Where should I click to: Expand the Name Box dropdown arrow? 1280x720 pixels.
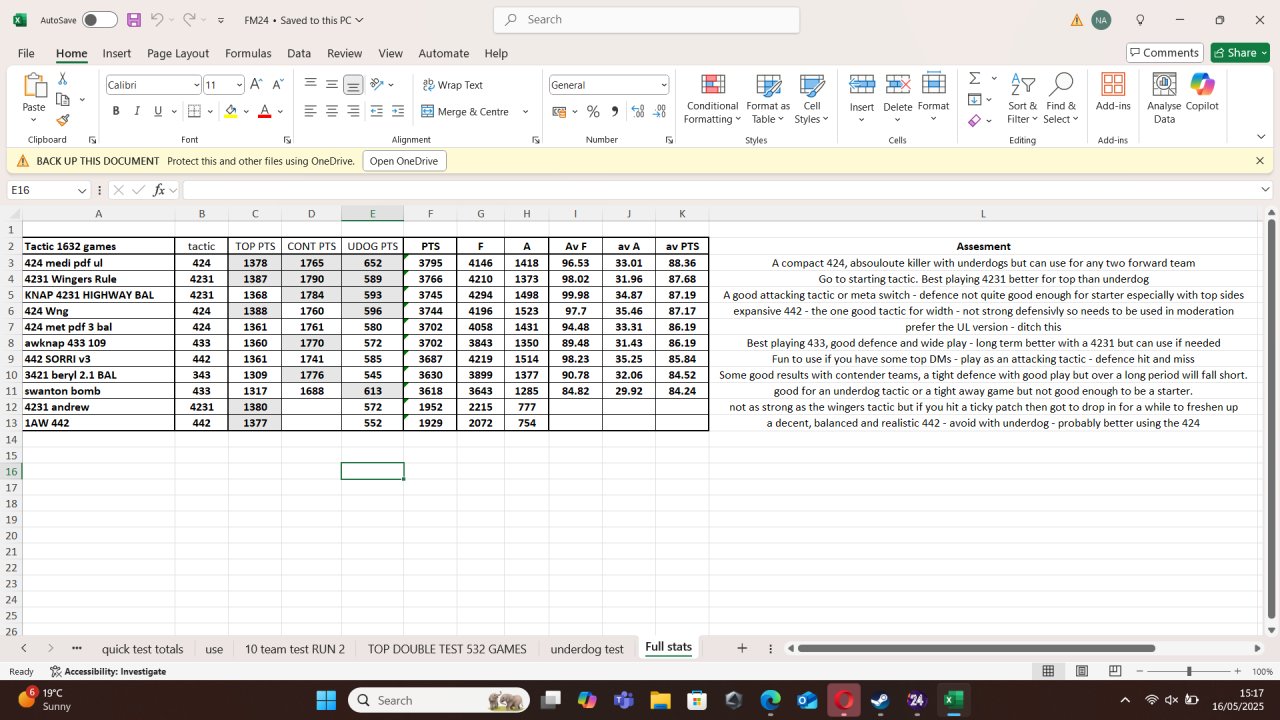pyautogui.click(x=82, y=190)
